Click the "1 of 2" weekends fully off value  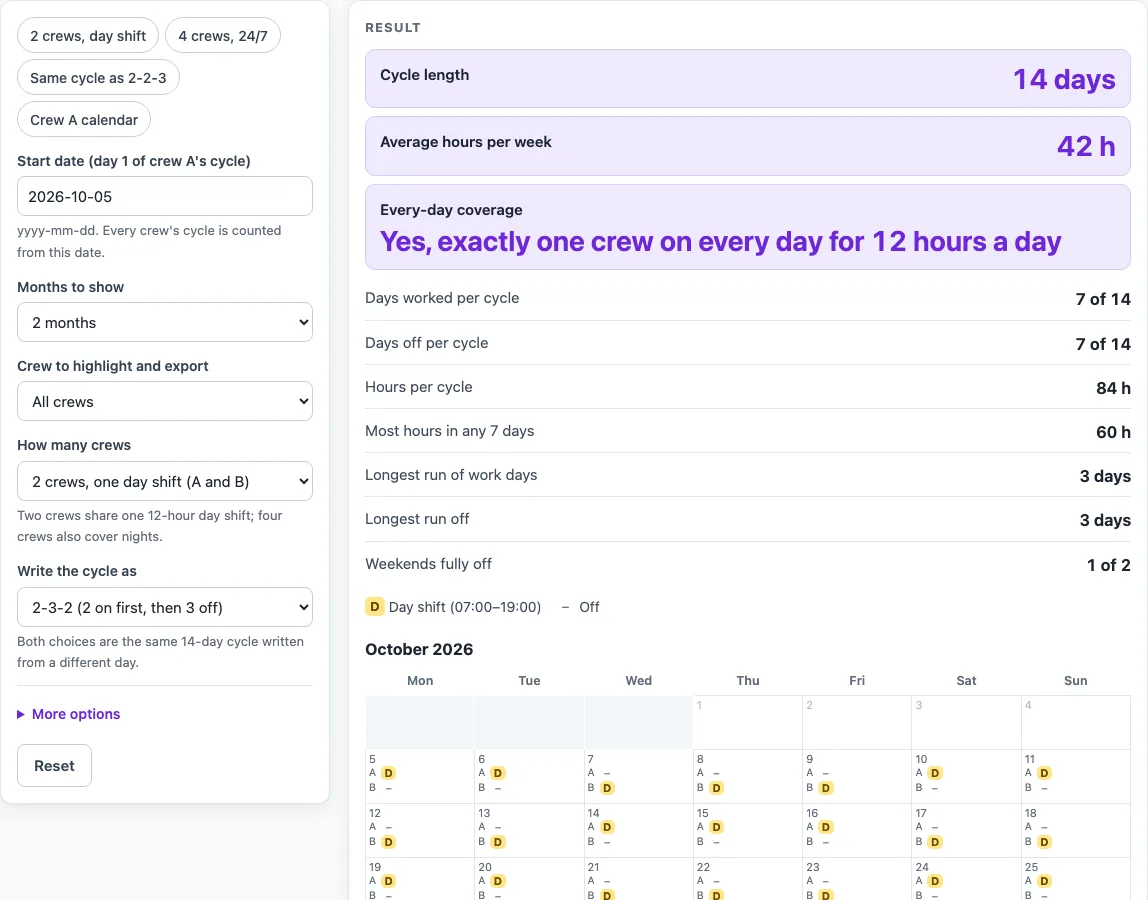(1108, 565)
